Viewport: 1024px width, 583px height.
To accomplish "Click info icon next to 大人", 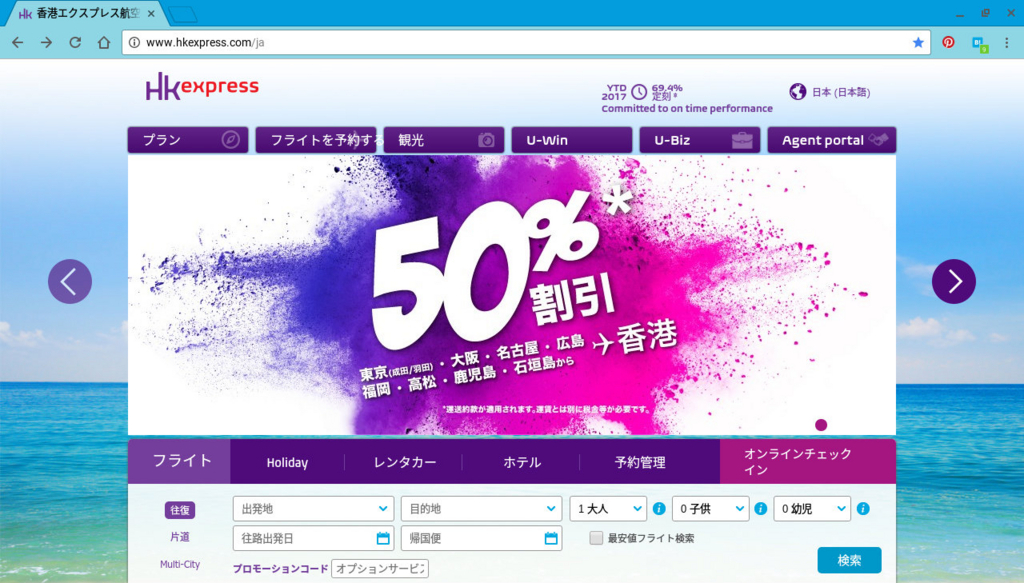I will pos(659,509).
